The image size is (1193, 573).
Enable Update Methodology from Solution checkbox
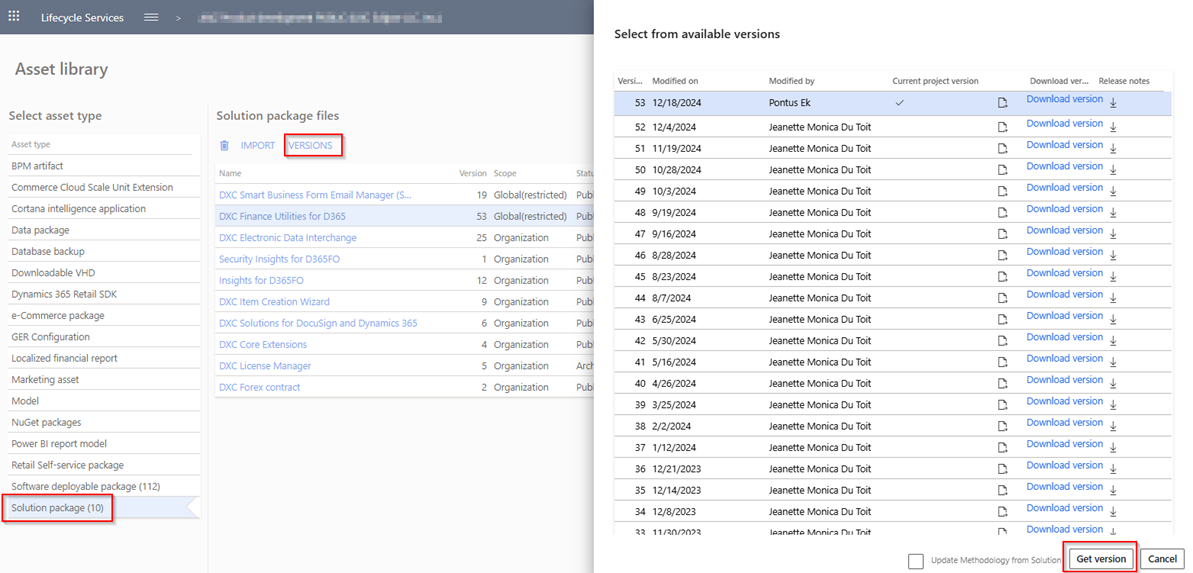coord(916,560)
